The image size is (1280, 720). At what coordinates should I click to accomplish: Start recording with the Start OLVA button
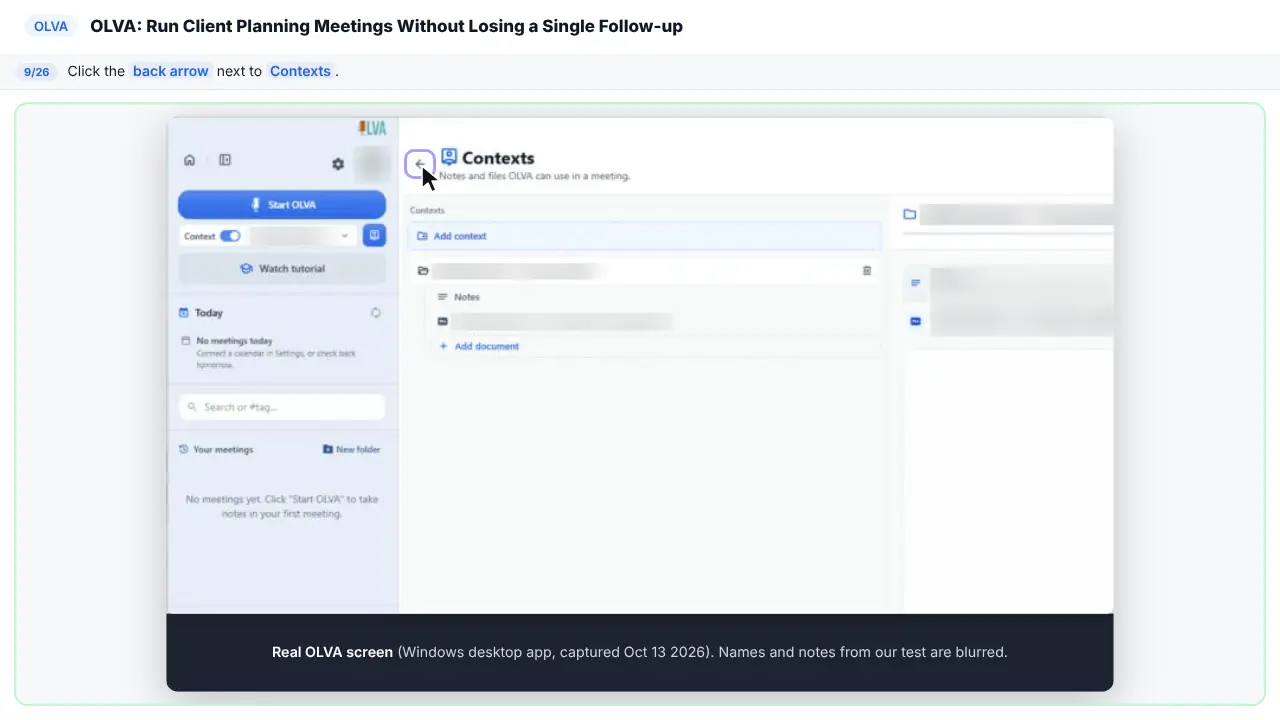282,204
